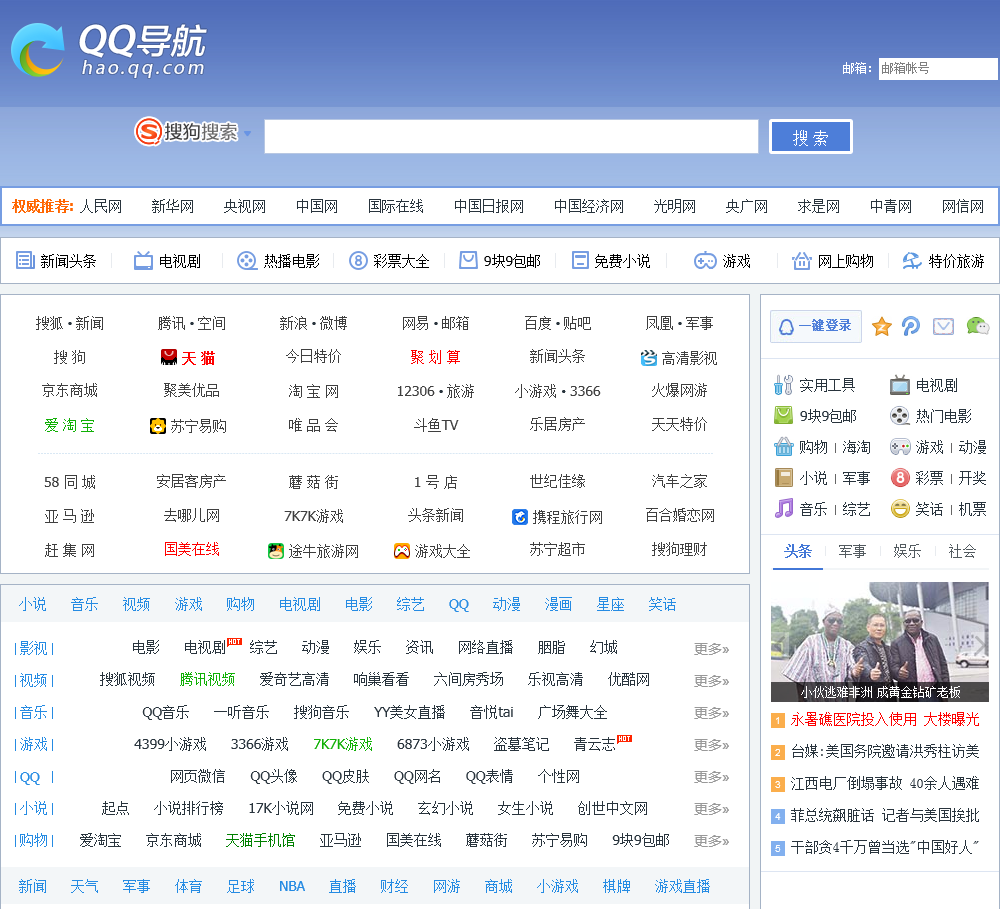Viewport: 1000px width, 909px height.
Task: Switch to the 娱乐 news tab
Action: pyautogui.click(x=908, y=551)
